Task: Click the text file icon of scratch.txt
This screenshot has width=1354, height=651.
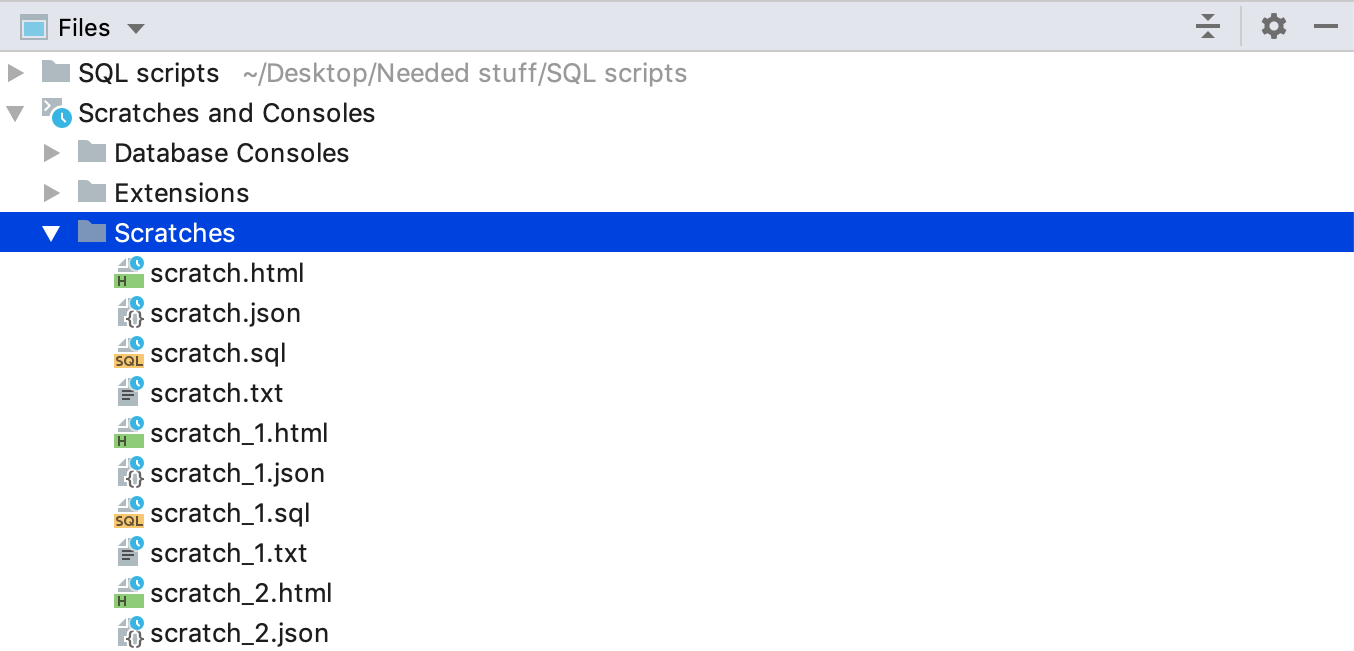Action: click(129, 393)
